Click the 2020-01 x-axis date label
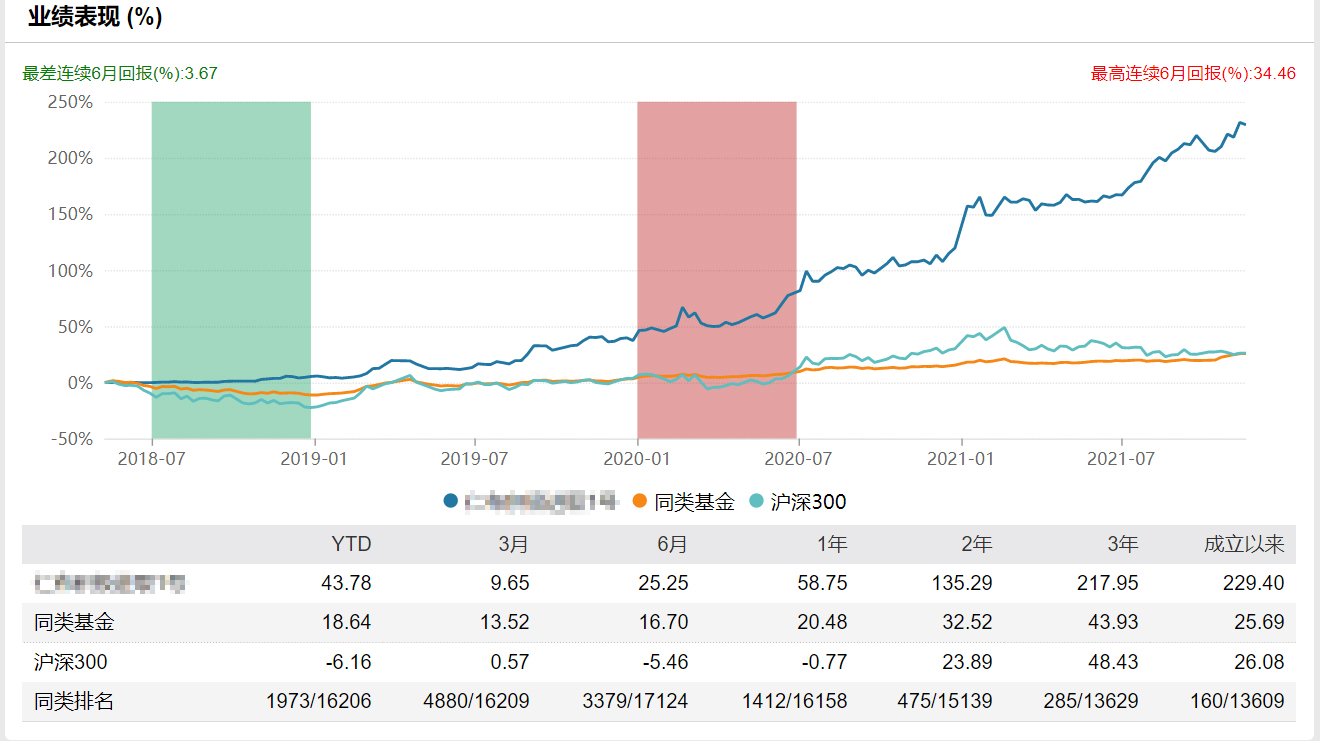Screen dimensions: 1320x741 pos(637,459)
